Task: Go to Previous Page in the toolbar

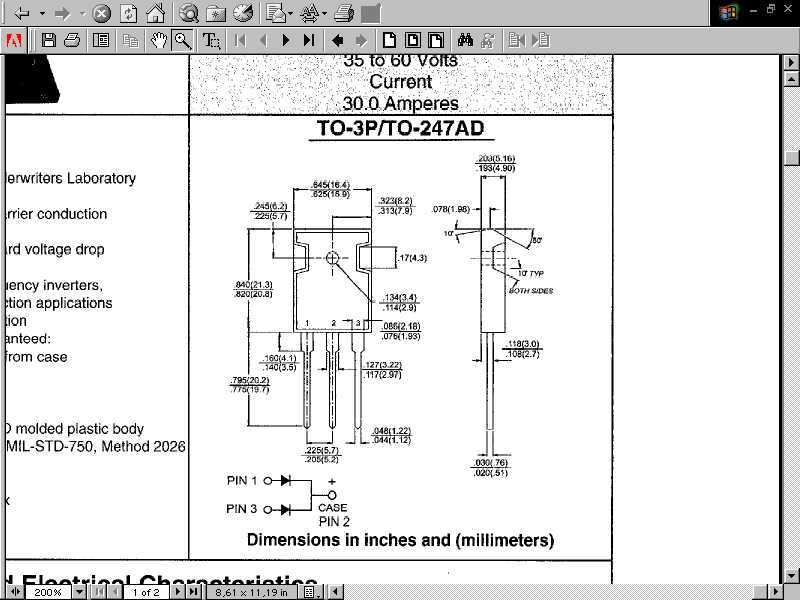Action: 263,40
